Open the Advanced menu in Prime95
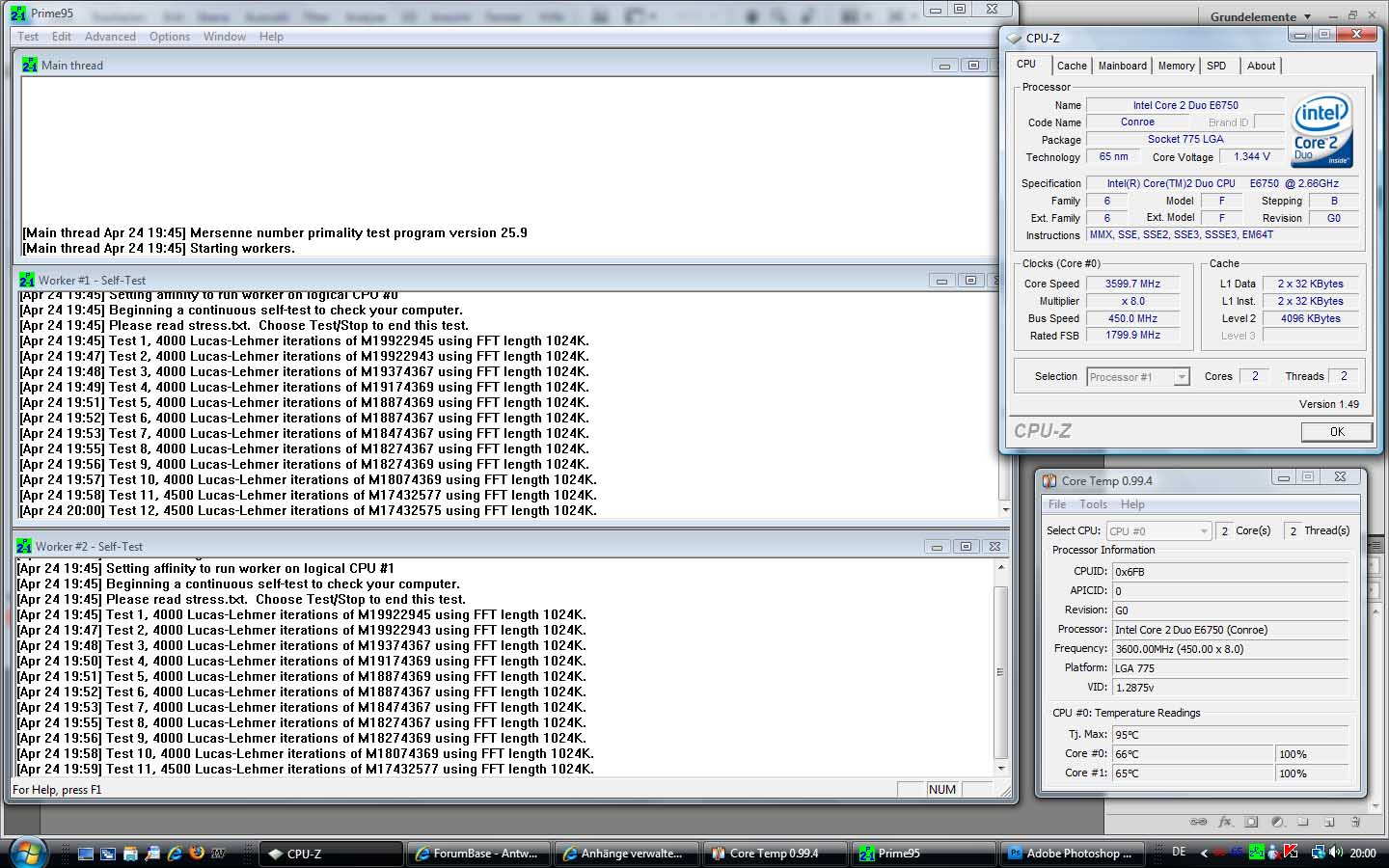Viewport: 1389px width, 868px height. 110,37
